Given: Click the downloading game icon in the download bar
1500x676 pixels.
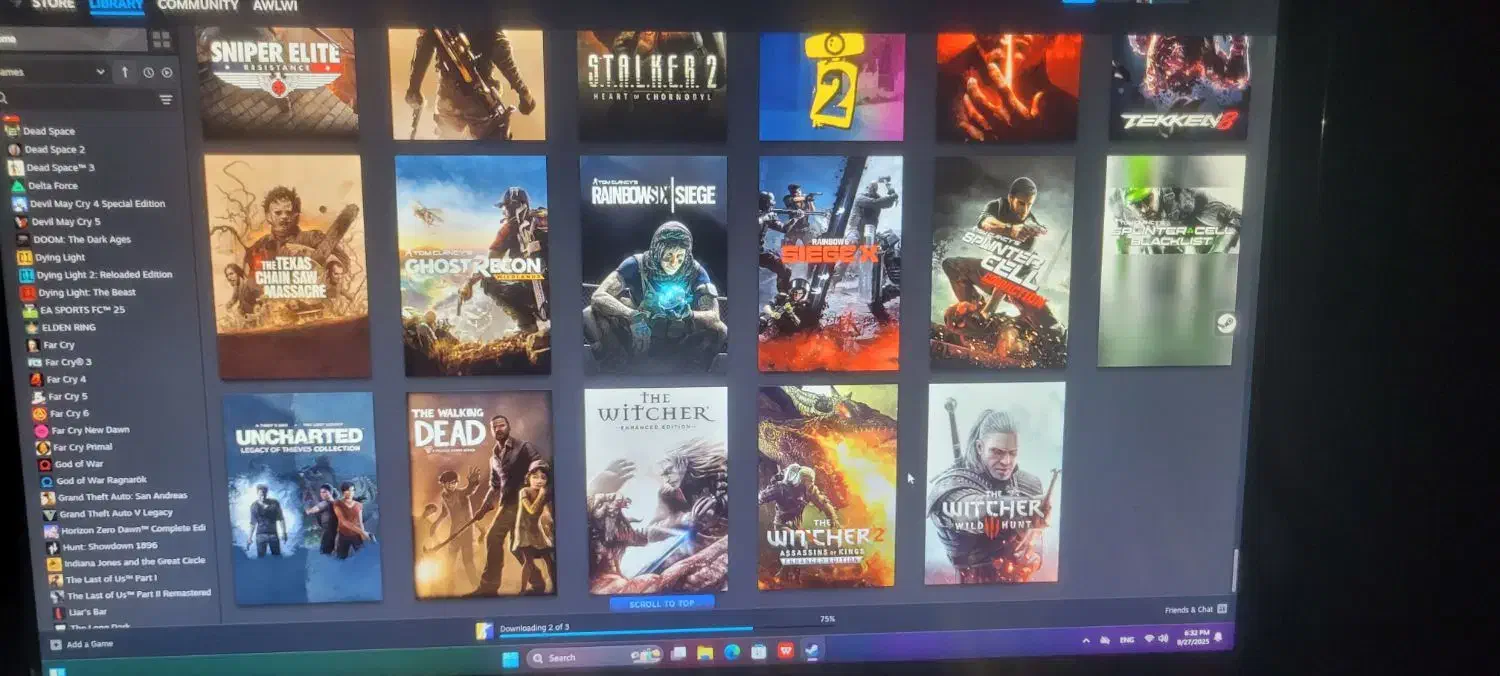Looking at the screenshot, I should [x=484, y=631].
